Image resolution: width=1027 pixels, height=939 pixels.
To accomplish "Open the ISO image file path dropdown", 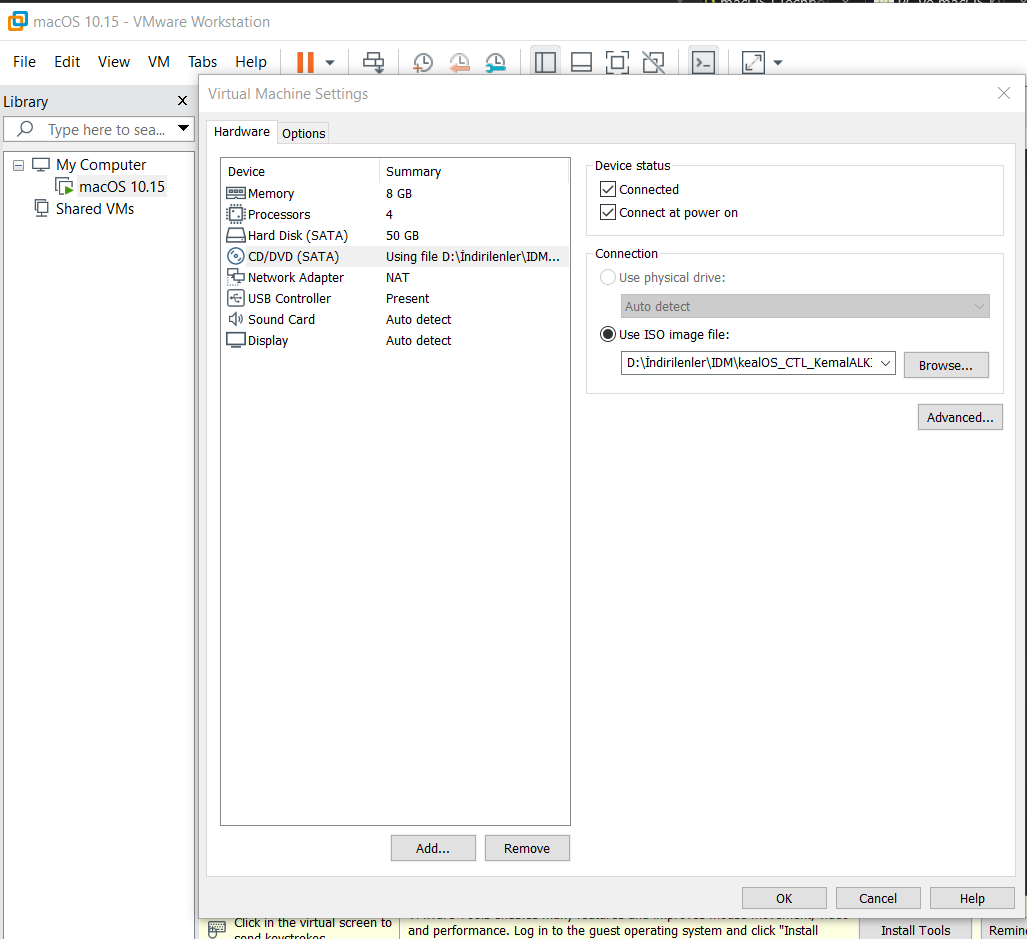I will tap(885, 363).
